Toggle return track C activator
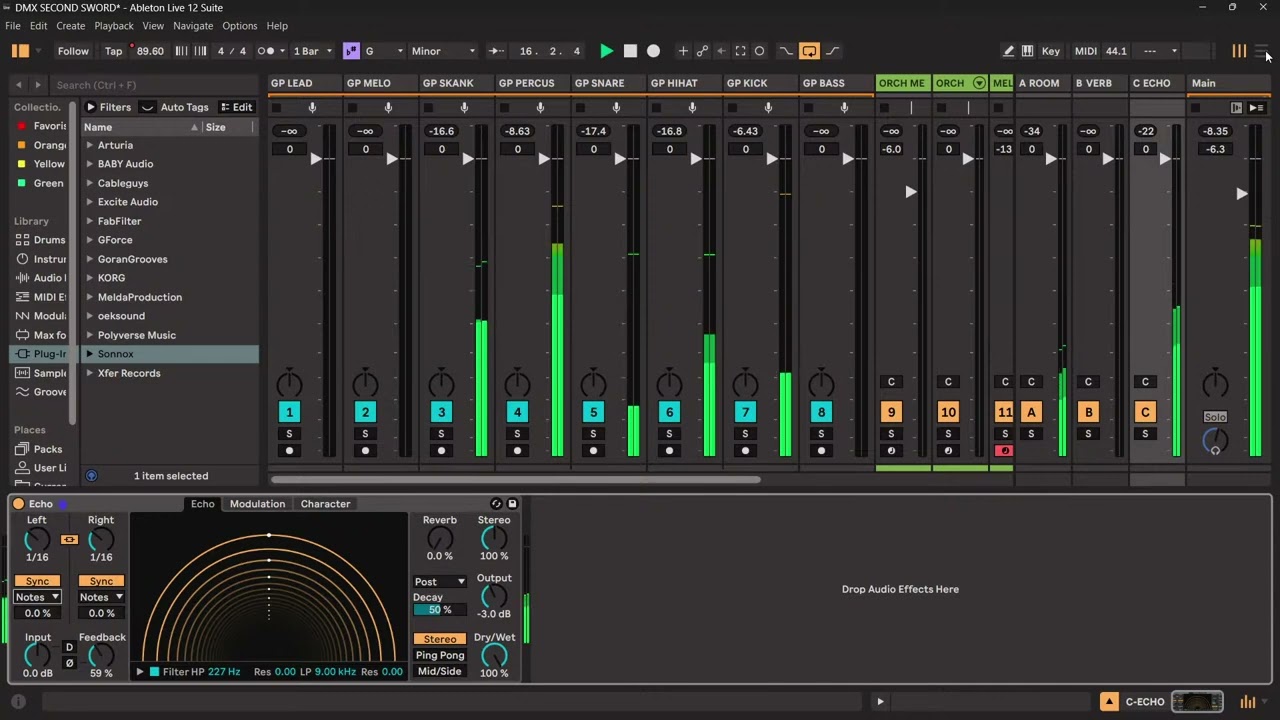Image resolution: width=1280 pixels, height=720 pixels. (x=1145, y=412)
